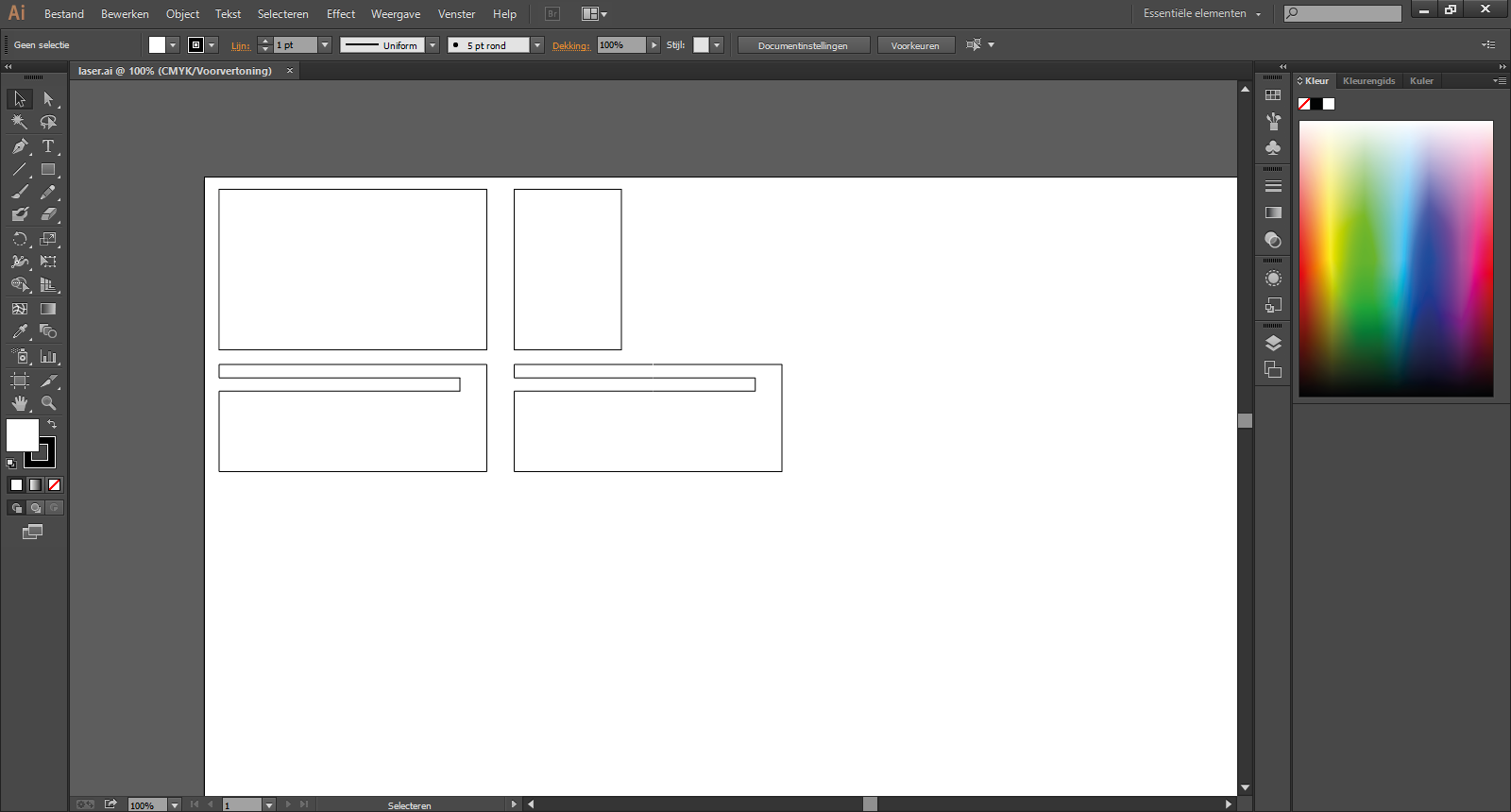The image size is (1511, 812).
Task: Open the fill color dropdown in control bar
Action: [x=173, y=45]
